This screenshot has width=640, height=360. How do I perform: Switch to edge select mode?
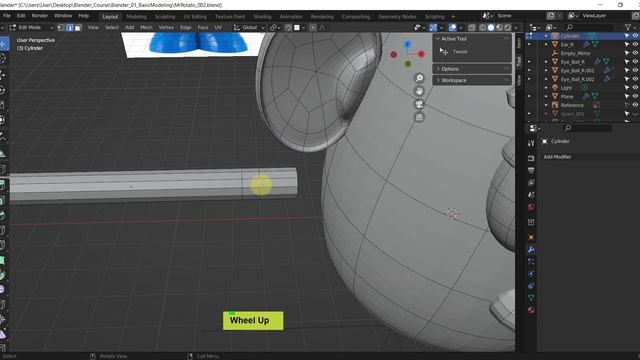69,27
